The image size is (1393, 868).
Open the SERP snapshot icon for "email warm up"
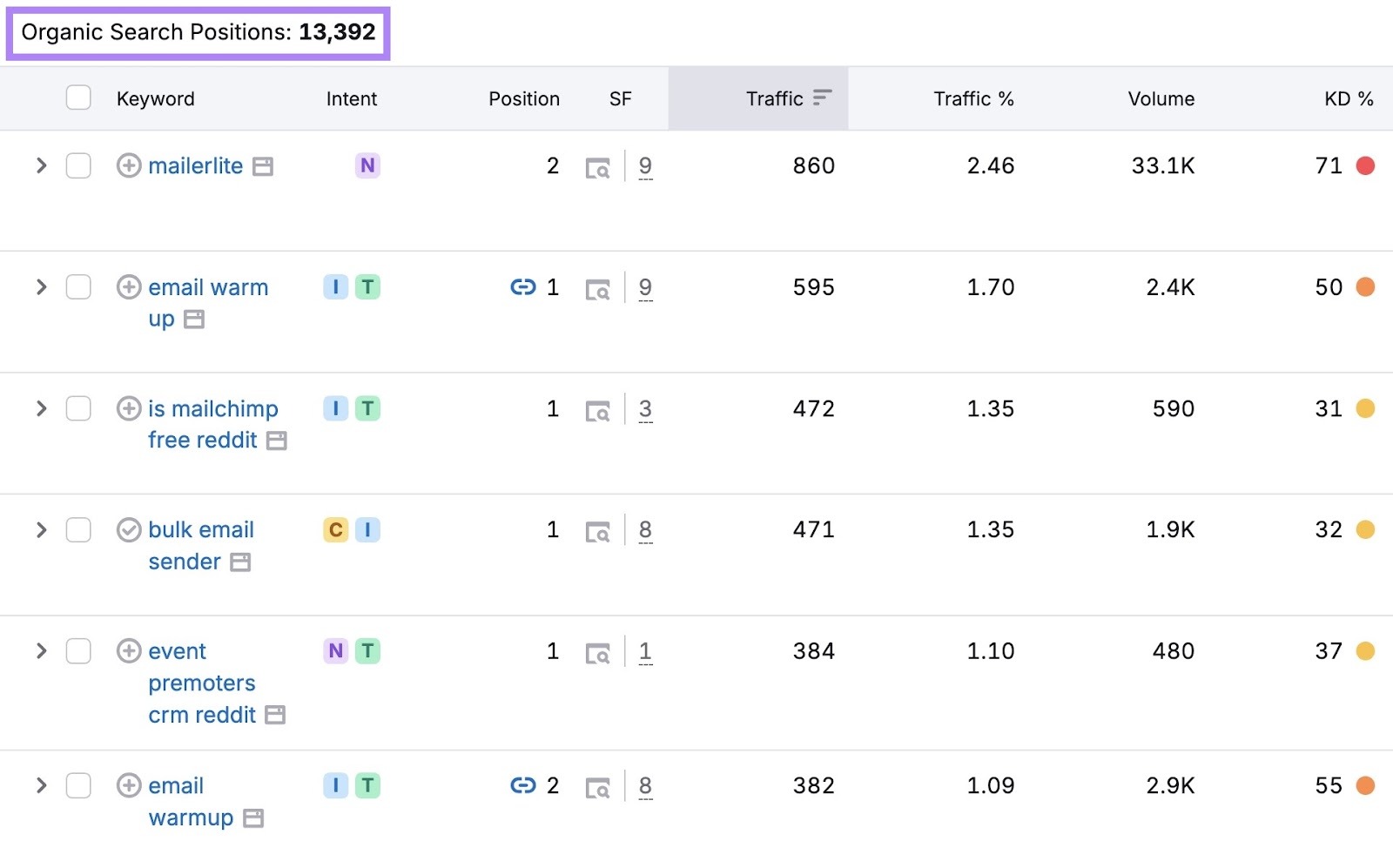[598, 287]
